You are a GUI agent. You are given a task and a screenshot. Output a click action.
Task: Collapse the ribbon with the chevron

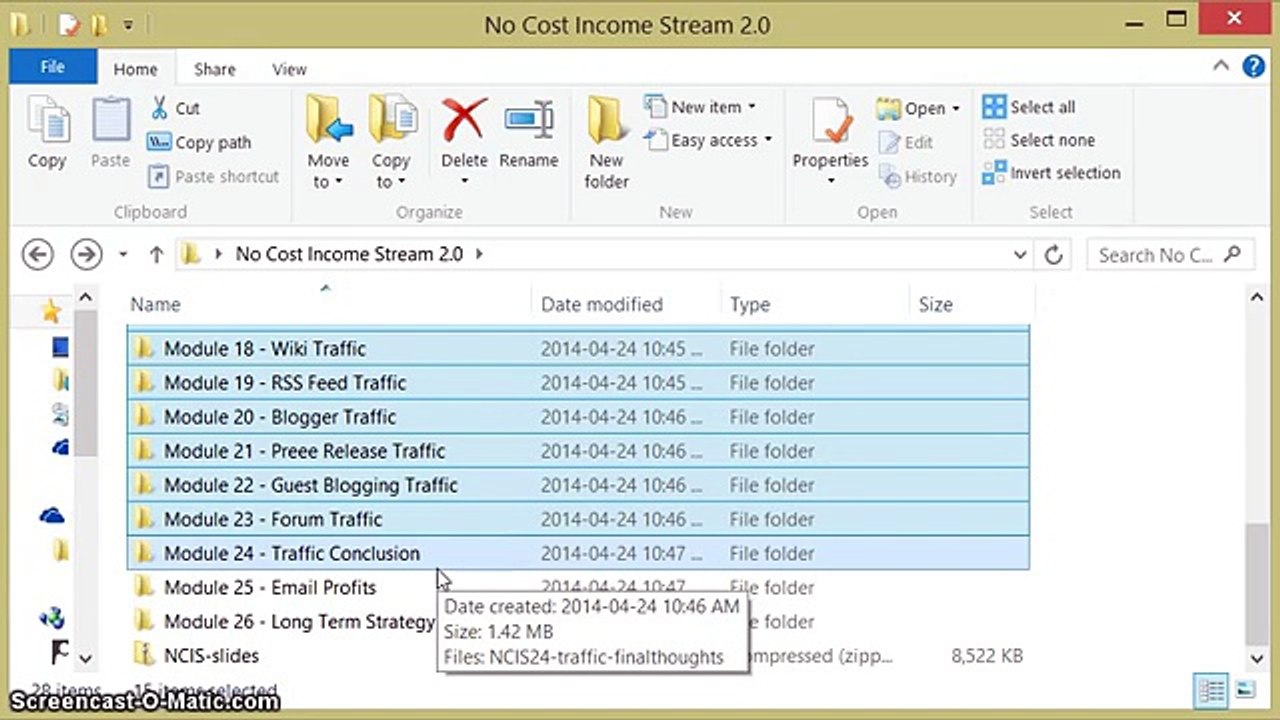1221,66
